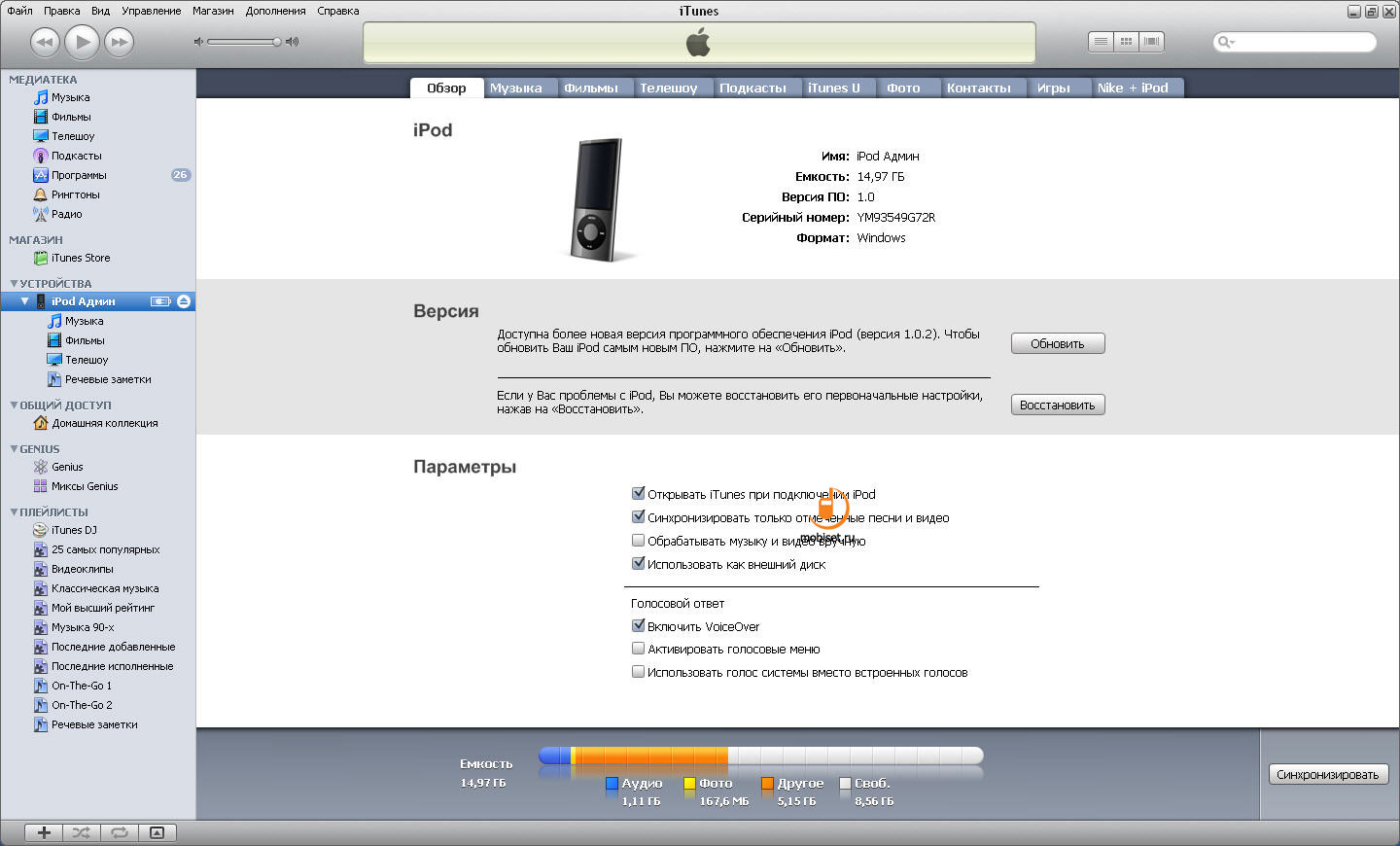
Task: Toggle Открывать iTunes при подключении iPod
Action: [x=639, y=494]
